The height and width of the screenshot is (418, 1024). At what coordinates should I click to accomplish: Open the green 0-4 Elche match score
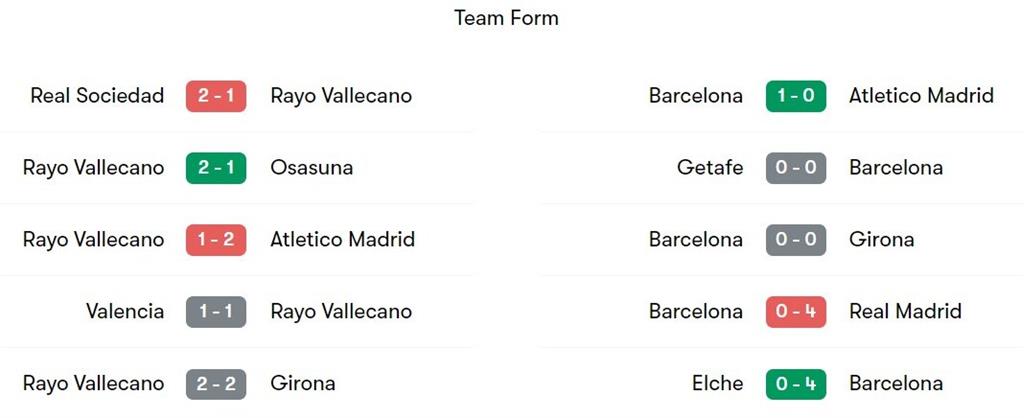coord(796,384)
